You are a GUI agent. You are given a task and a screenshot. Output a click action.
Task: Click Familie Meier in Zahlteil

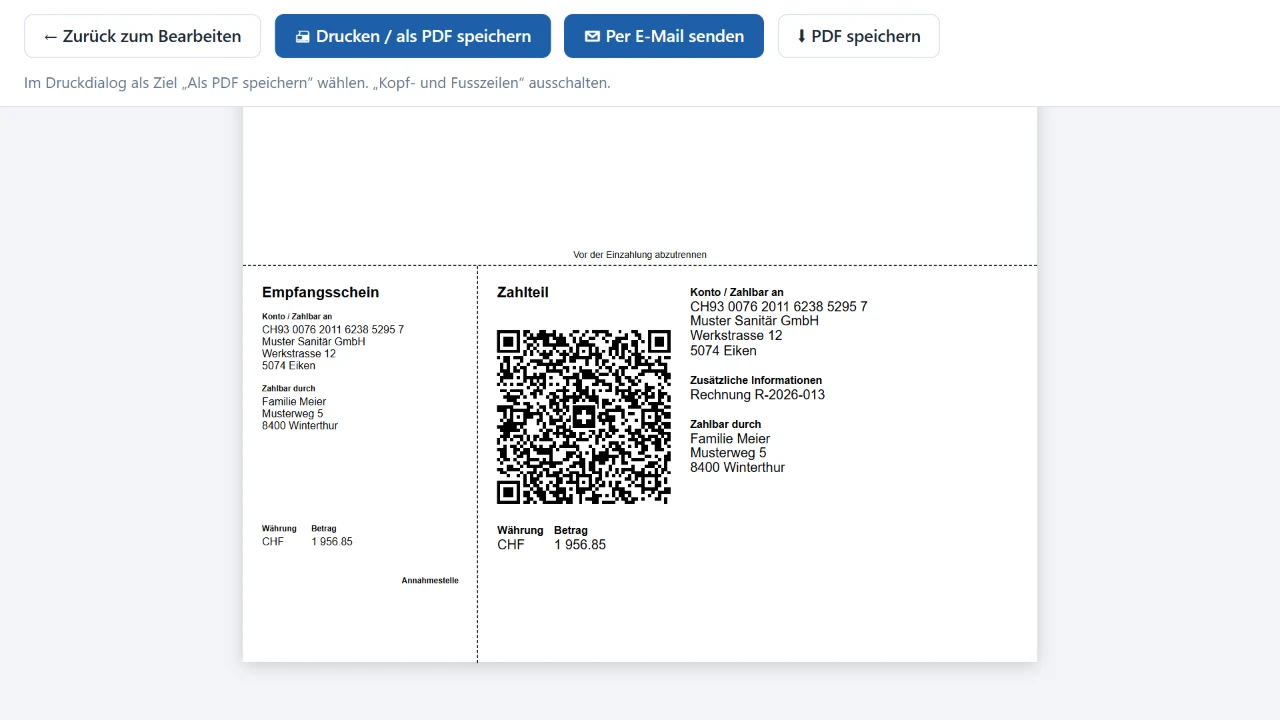[730, 439]
